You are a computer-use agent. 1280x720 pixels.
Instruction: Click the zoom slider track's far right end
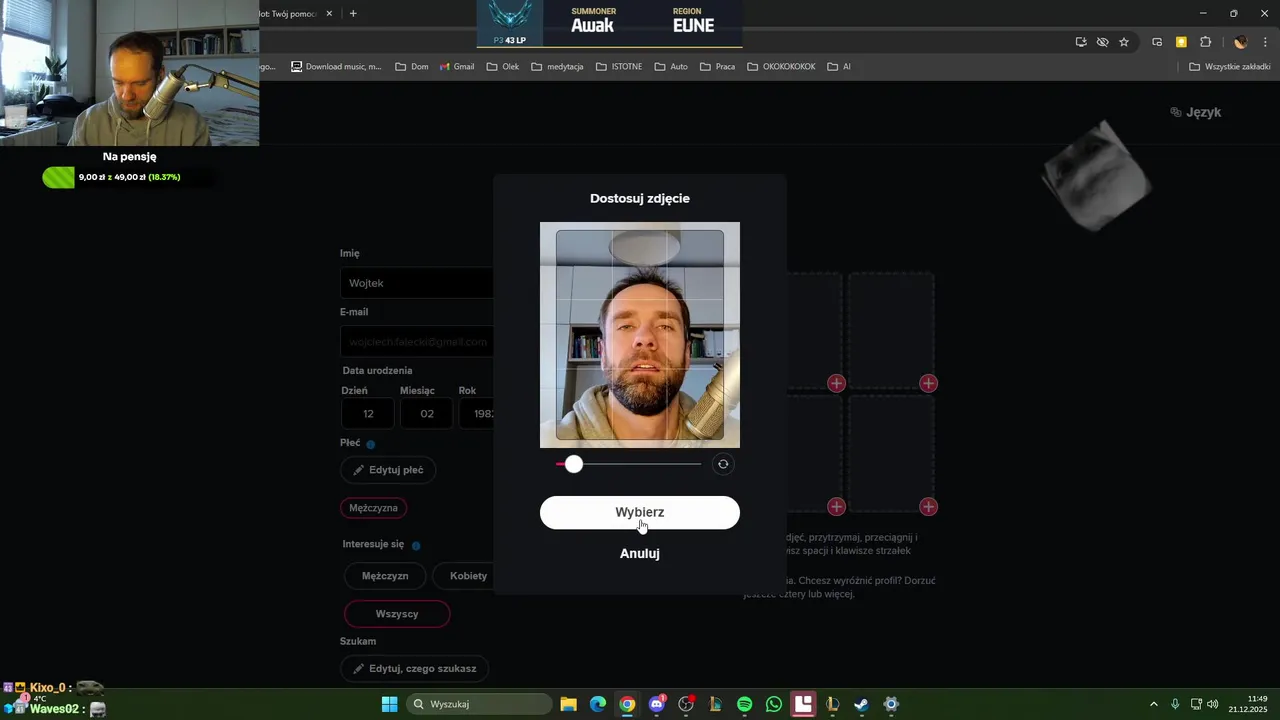pyautogui.click(x=699, y=464)
